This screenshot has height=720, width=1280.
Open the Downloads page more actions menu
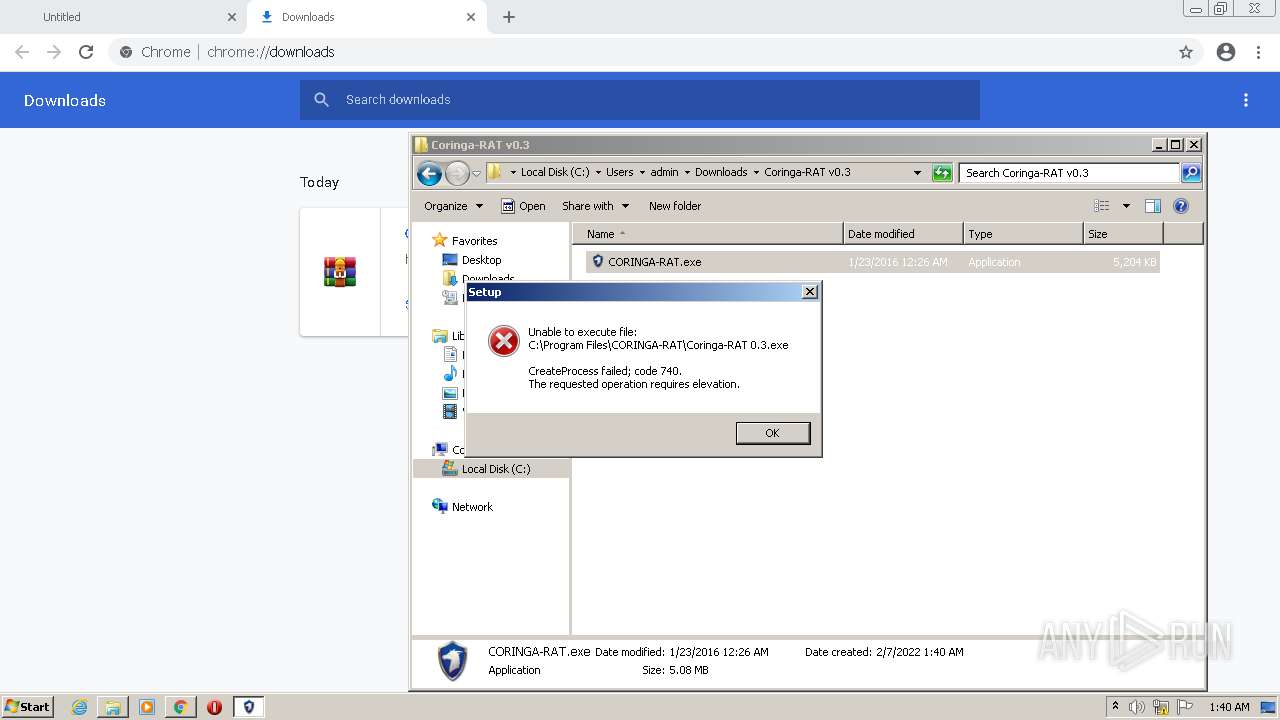[1246, 100]
